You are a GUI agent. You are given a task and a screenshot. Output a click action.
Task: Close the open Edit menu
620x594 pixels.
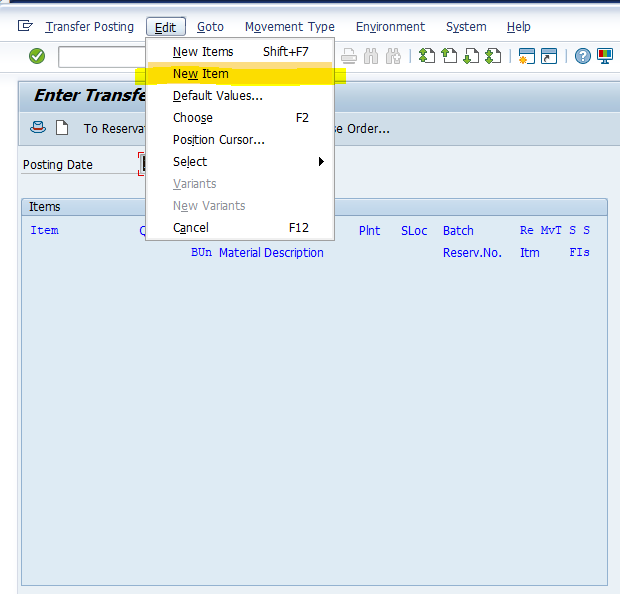click(166, 27)
